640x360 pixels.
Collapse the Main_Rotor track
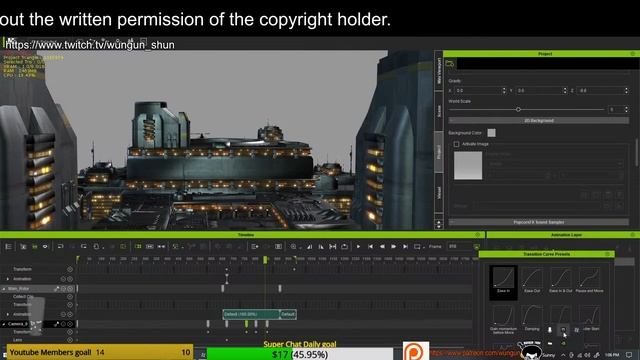click(x=4, y=289)
